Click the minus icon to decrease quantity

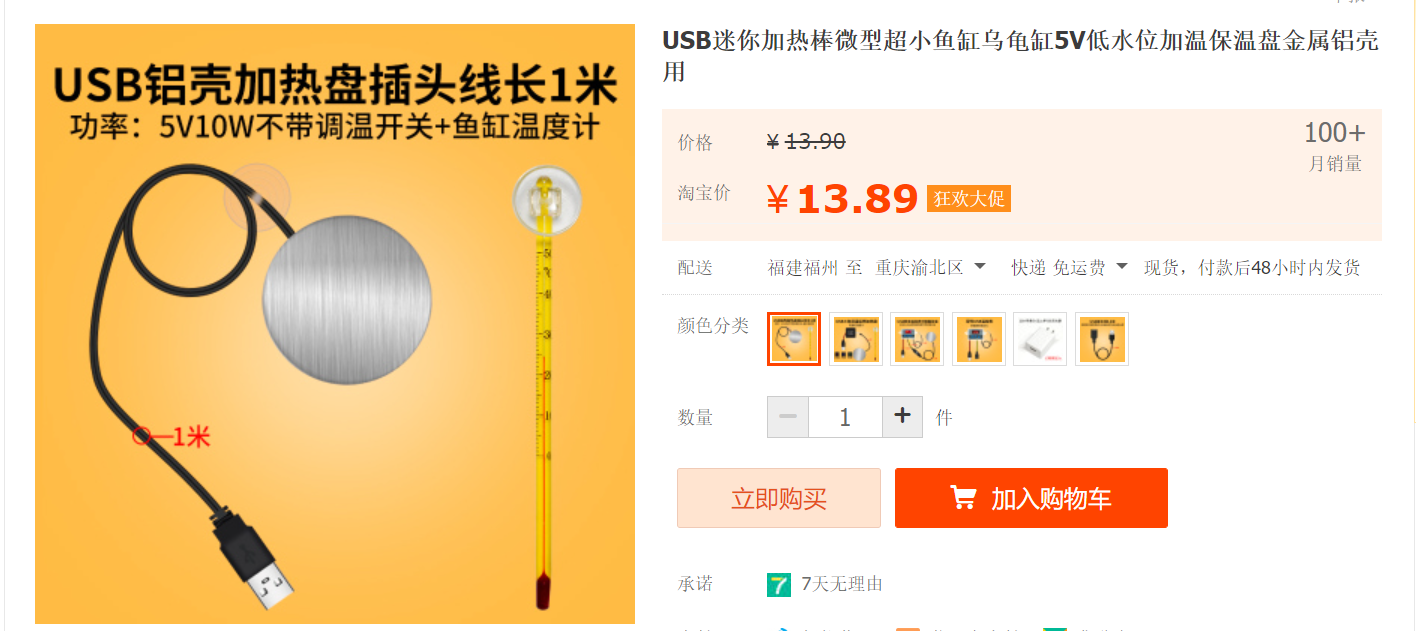point(788,417)
